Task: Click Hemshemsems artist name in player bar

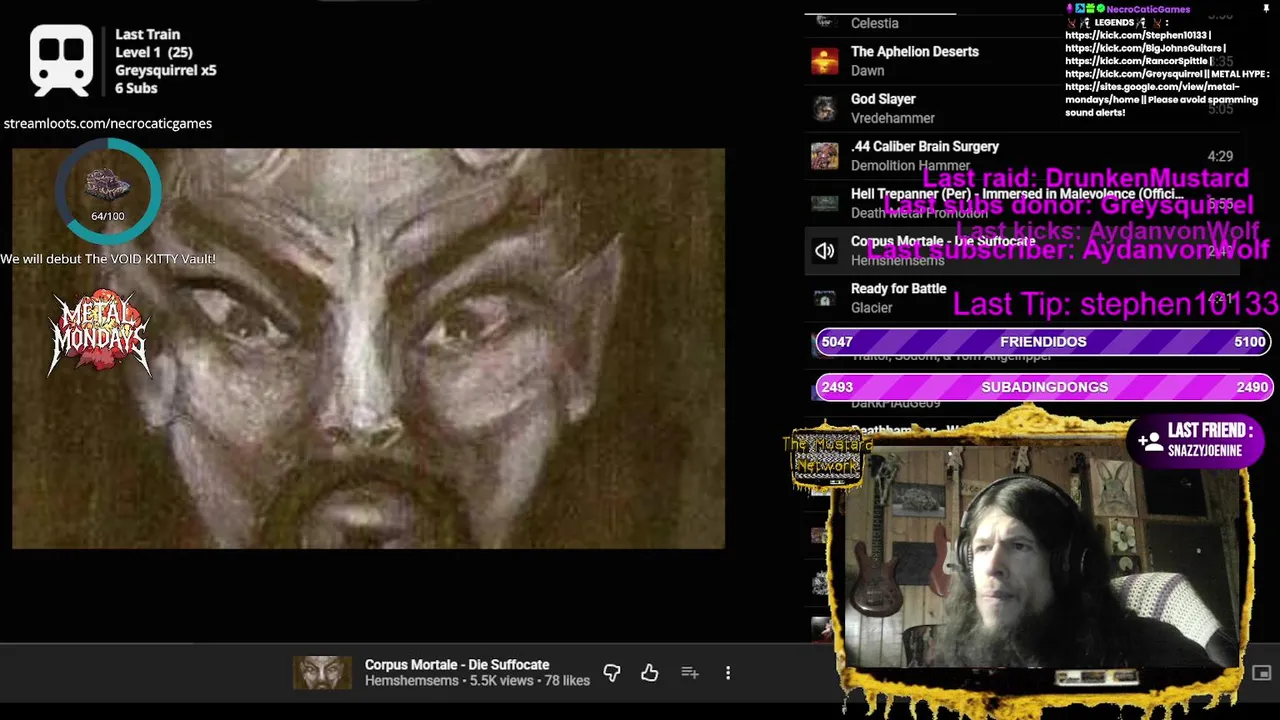Action: tap(412, 681)
